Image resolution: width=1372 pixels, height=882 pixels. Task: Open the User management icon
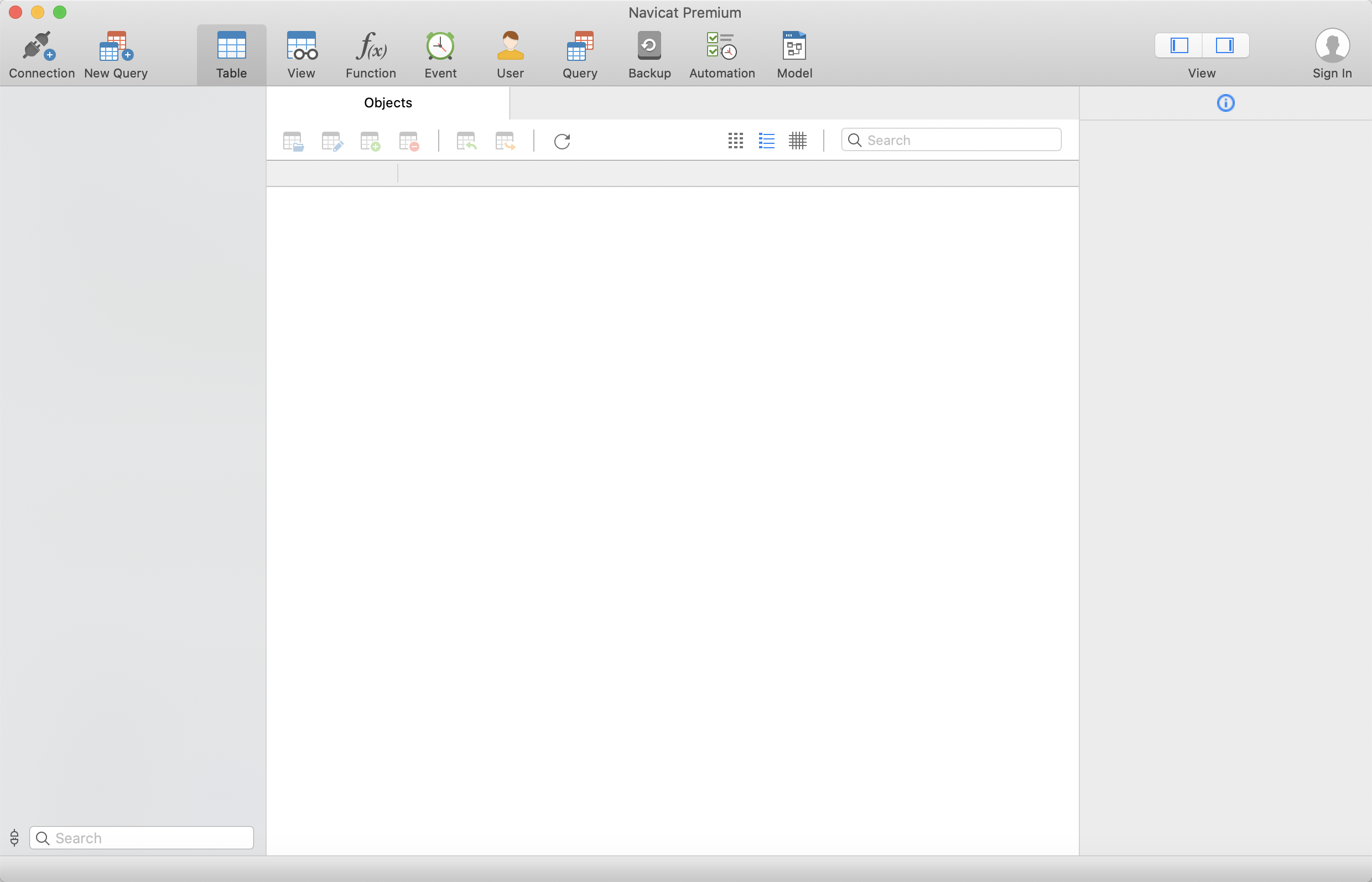click(510, 47)
